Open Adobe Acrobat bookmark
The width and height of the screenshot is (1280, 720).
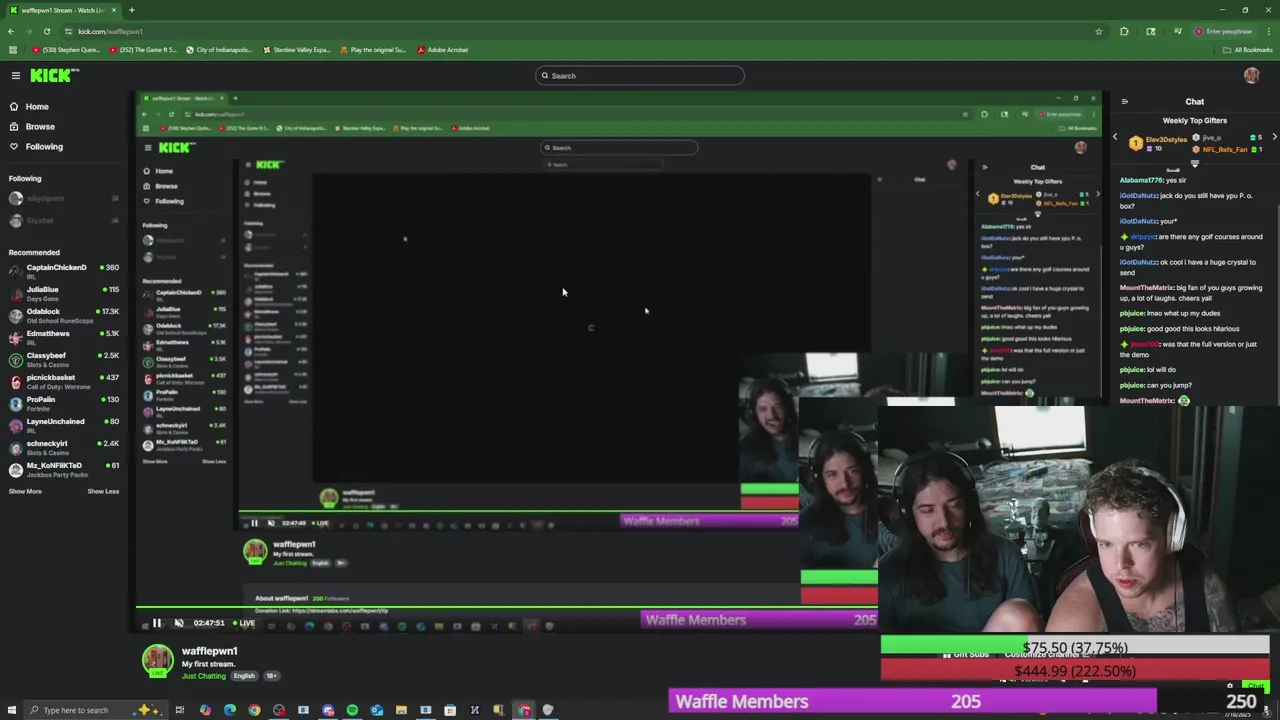point(443,49)
